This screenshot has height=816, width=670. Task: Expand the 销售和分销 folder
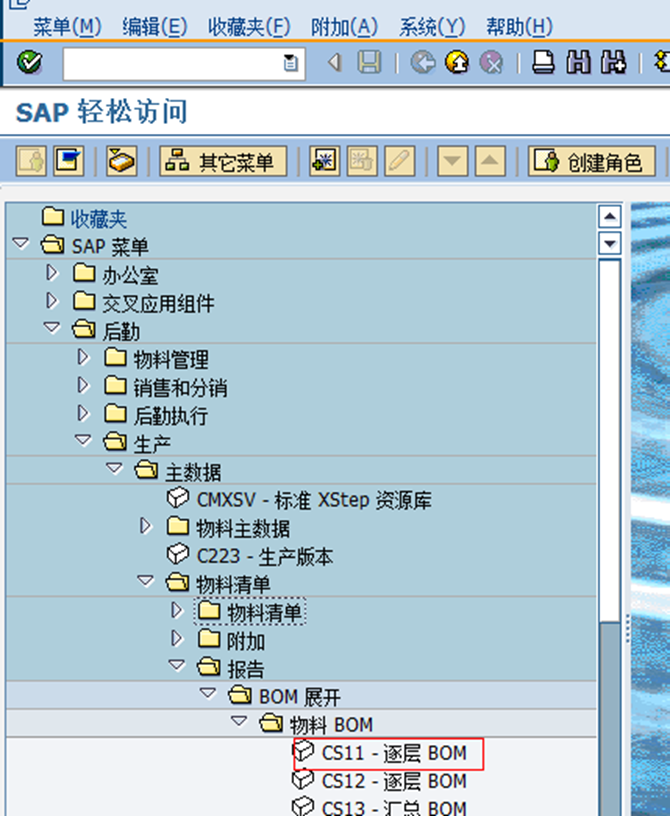(x=83, y=385)
